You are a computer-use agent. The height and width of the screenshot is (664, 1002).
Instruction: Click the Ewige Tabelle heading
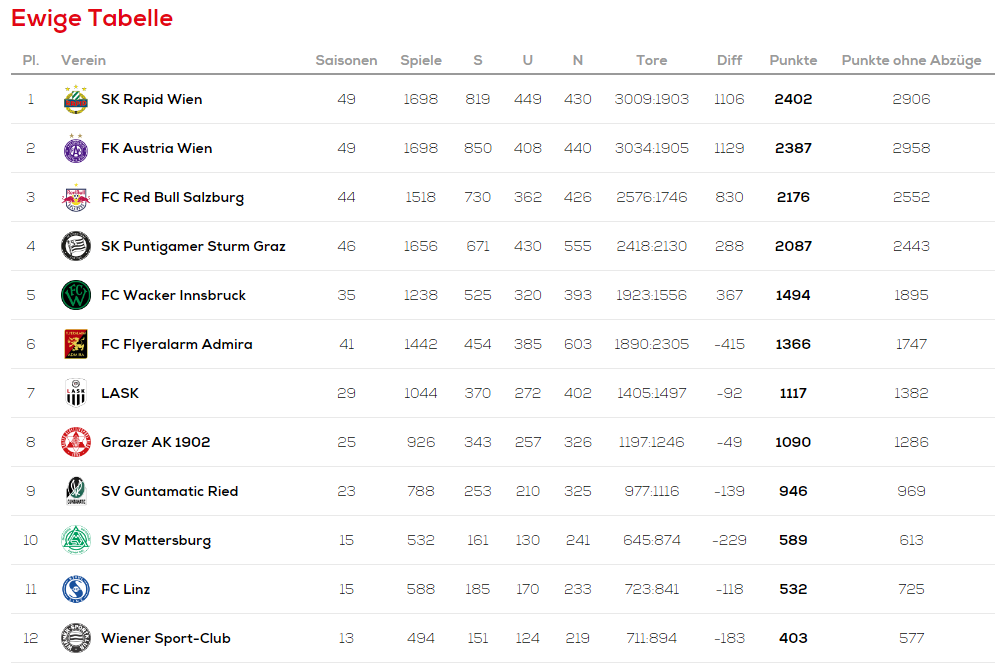click(92, 19)
